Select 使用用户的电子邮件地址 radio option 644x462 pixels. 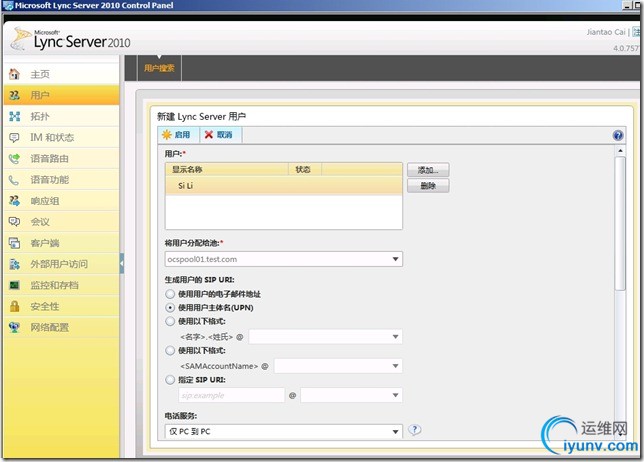pyautogui.click(x=170, y=294)
